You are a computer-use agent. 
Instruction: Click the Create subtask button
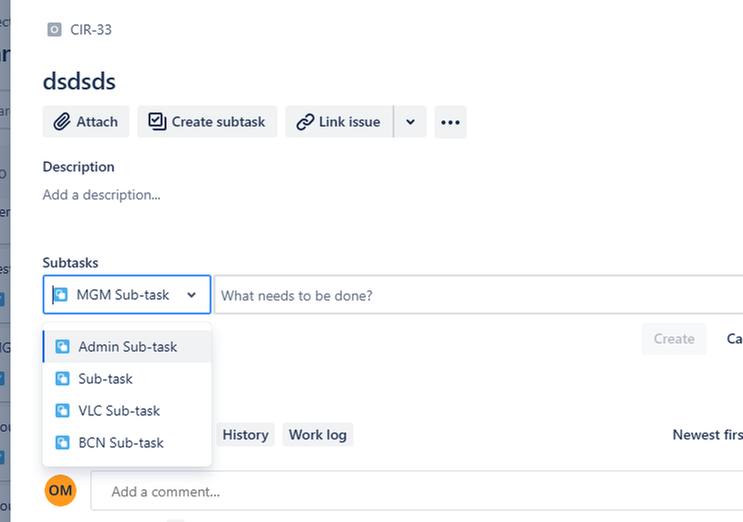pyautogui.click(x=207, y=122)
